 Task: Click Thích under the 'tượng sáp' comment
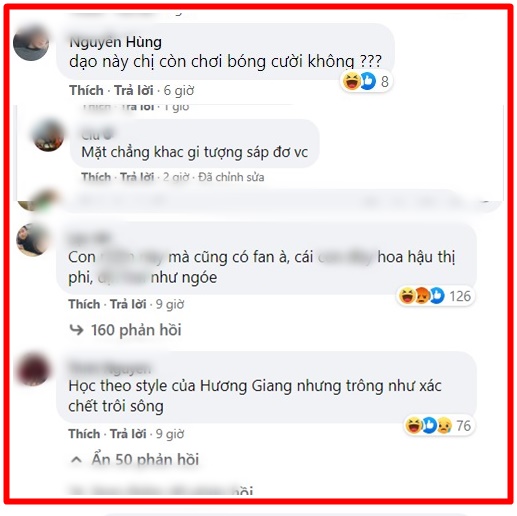click(x=96, y=177)
